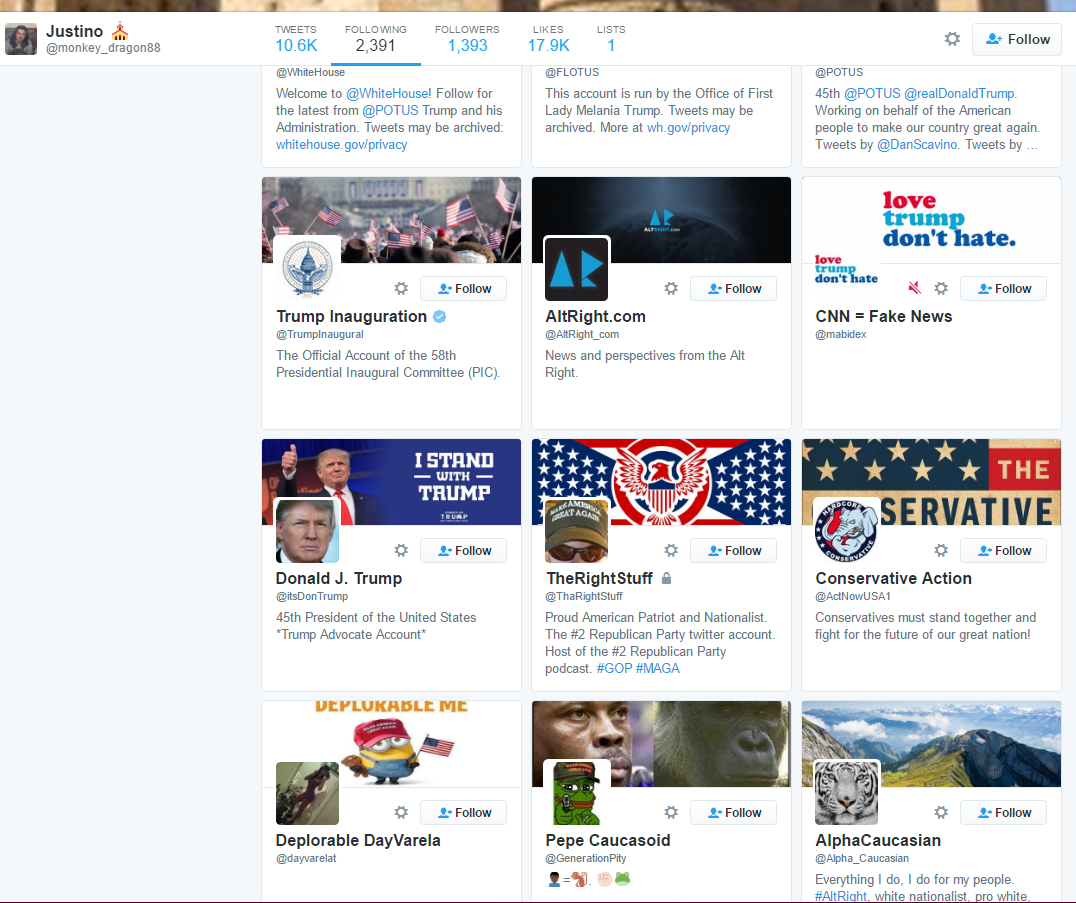Click AltRight.com logo avatar
1076x903 pixels.
point(576,269)
